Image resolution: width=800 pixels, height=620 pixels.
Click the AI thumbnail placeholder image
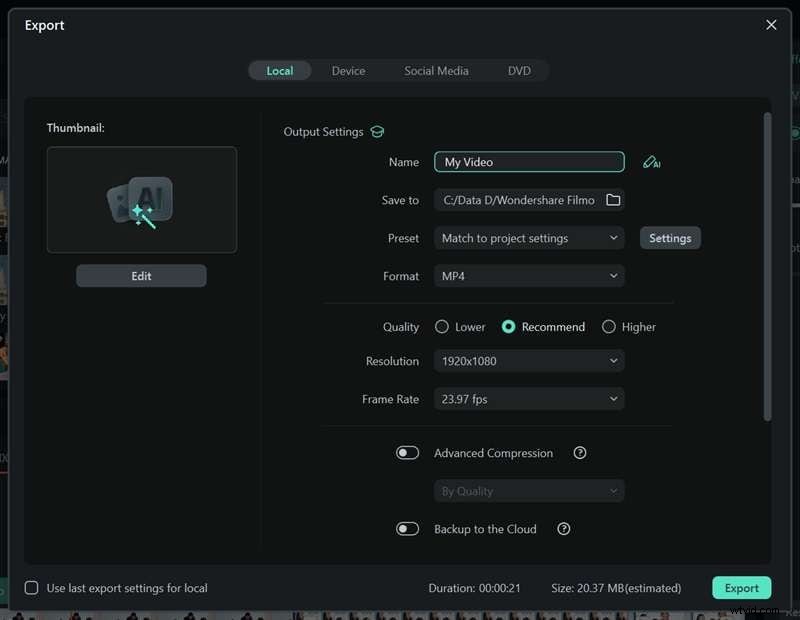pos(142,200)
